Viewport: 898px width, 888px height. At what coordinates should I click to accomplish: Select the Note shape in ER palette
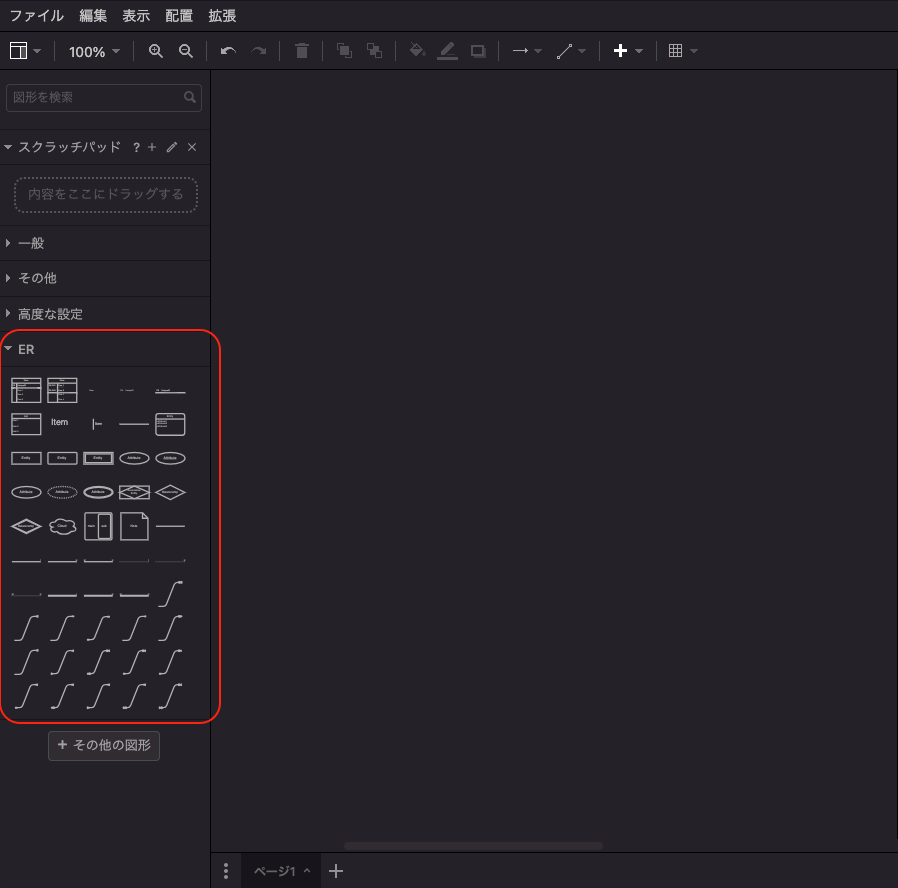tap(134, 526)
